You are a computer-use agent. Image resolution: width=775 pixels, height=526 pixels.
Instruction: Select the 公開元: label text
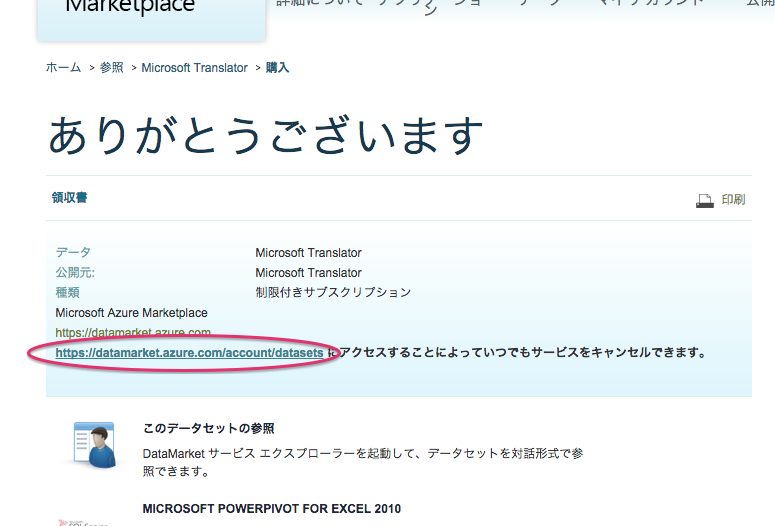(x=75, y=272)
